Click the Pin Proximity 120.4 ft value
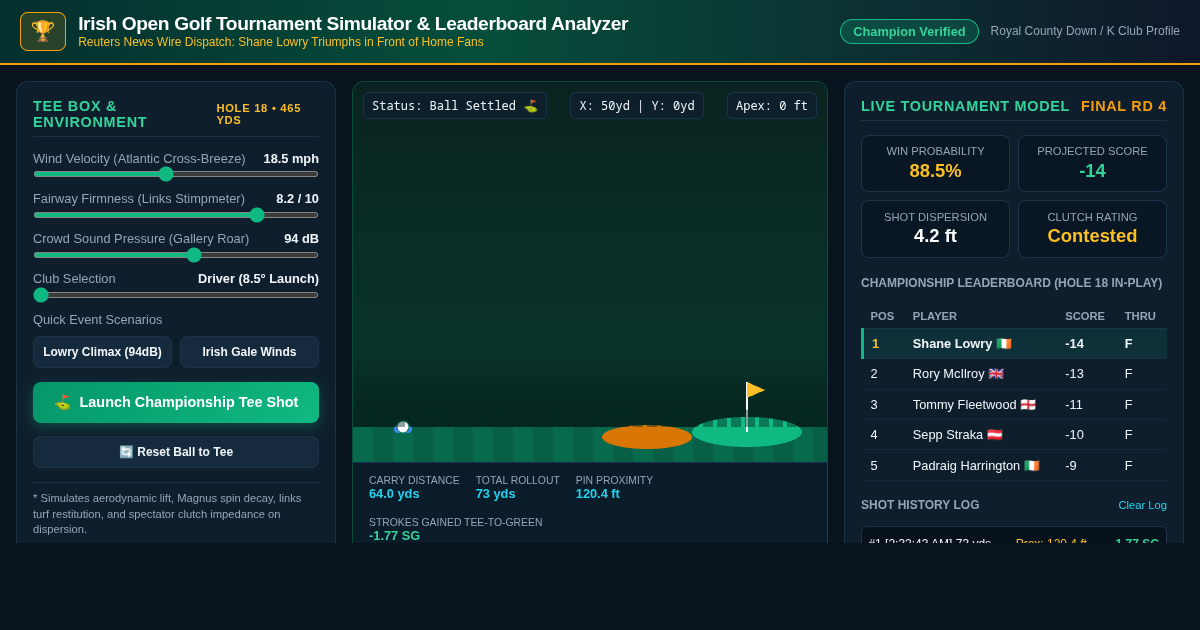 [598, 494]
